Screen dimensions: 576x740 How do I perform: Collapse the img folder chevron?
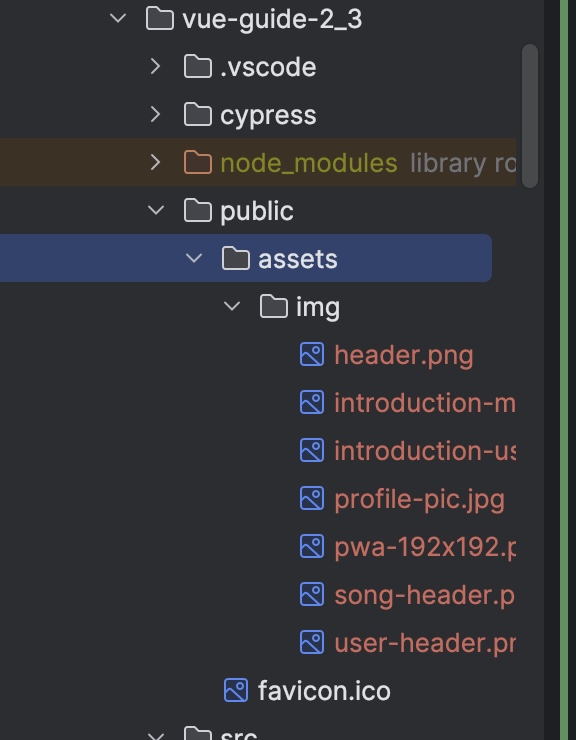coord(232,306)
